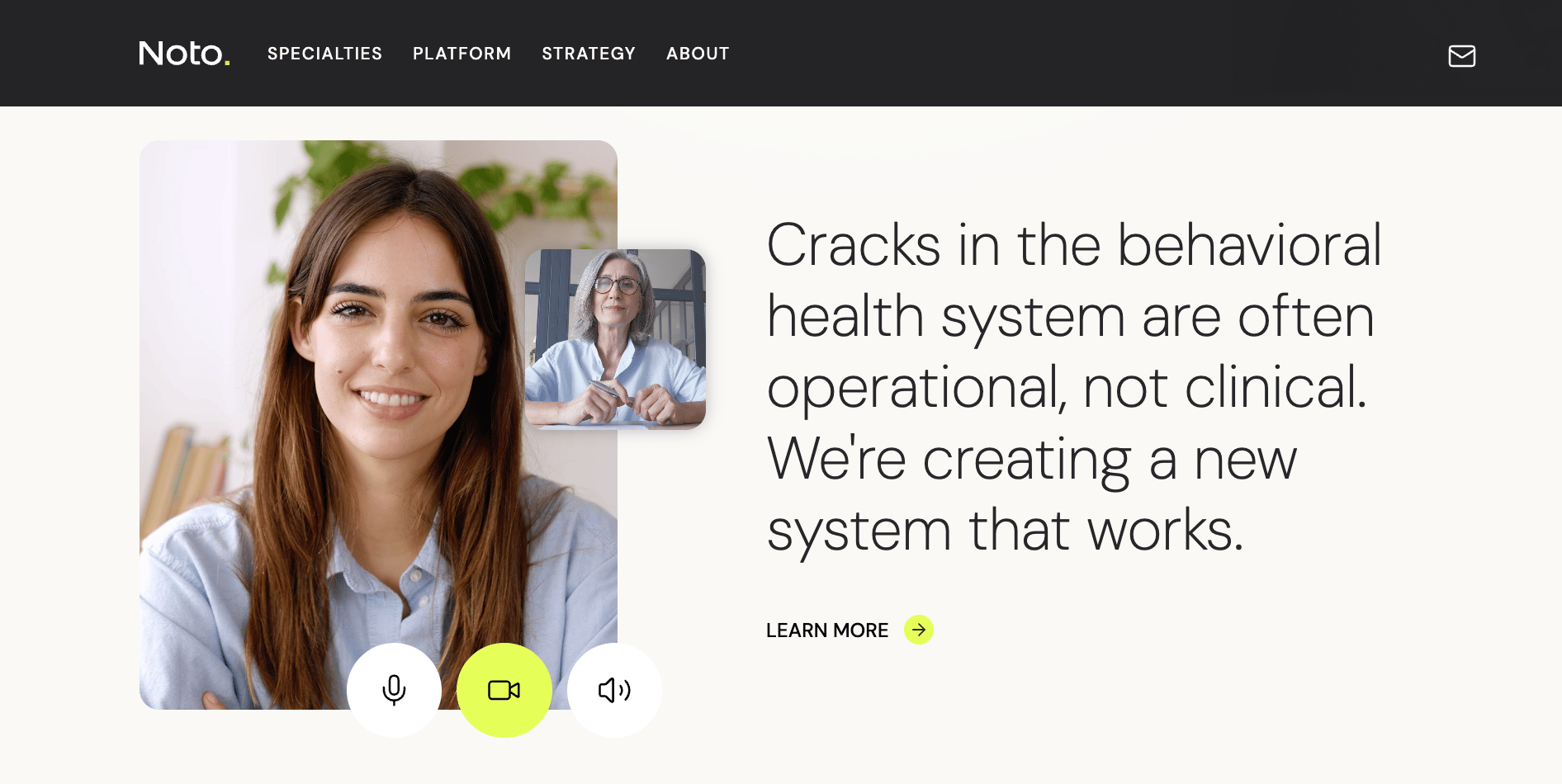
Task: Open the PLATFORM menu item
Action: click(462, 54)
